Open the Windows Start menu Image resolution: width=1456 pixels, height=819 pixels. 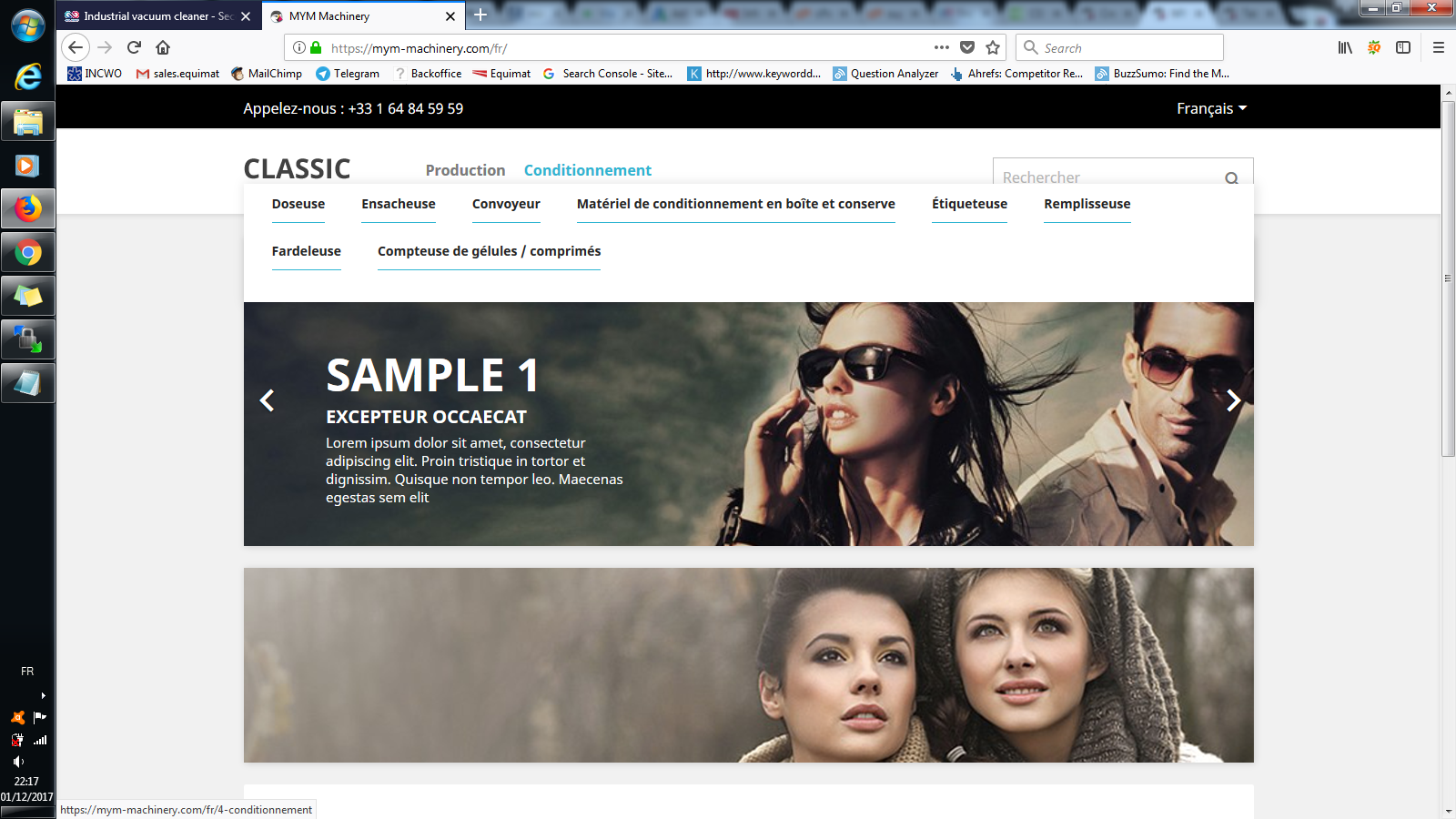pyautogui.click(x=28, y=25)
